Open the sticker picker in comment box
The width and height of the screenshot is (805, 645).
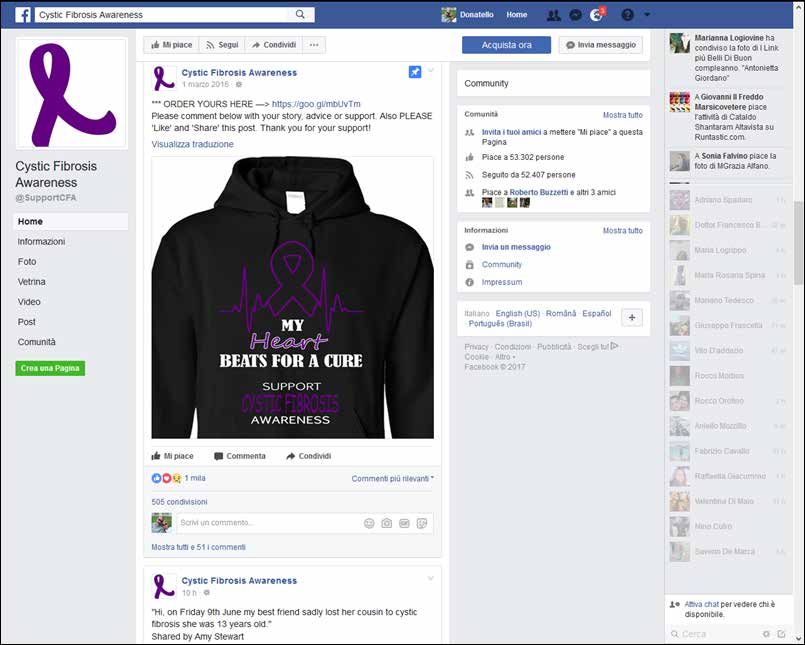tap(422, 523)
